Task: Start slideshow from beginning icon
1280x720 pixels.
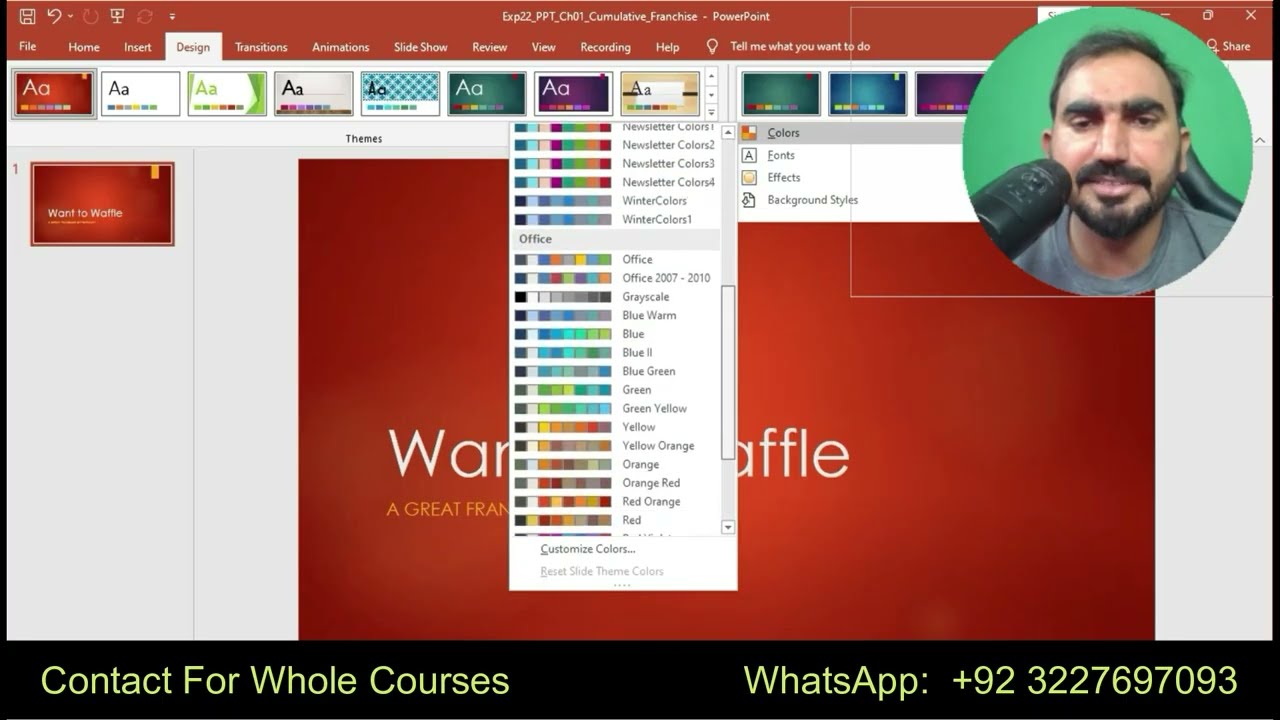Action: (x=117, y=16)
